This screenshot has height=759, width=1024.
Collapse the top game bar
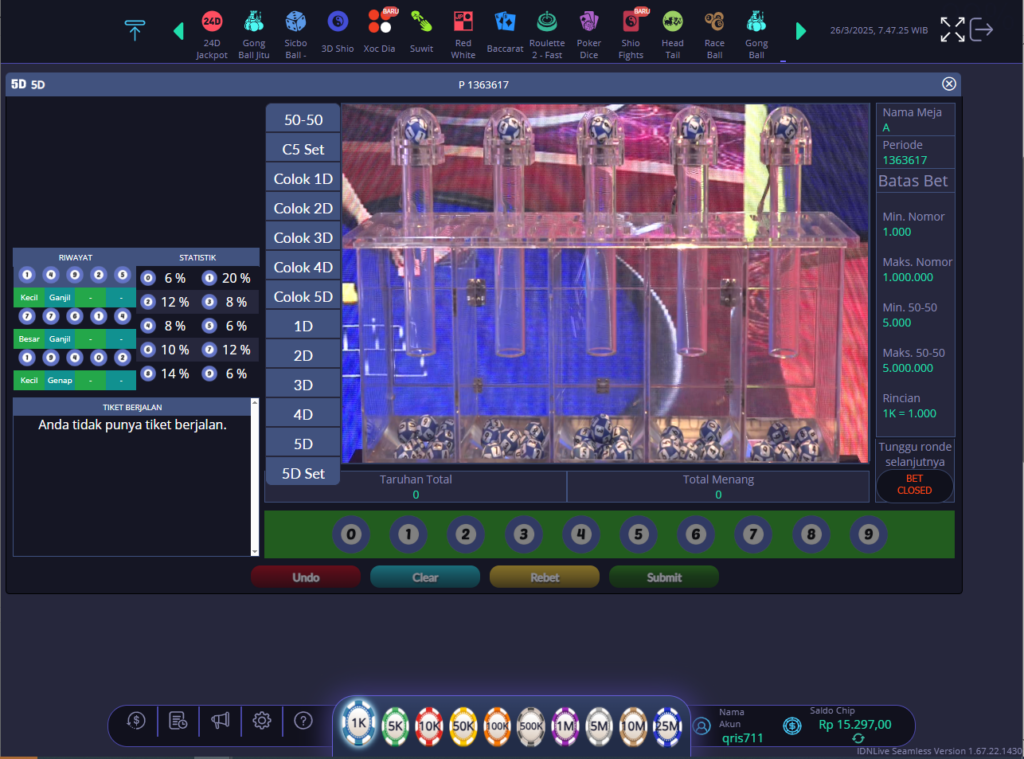click(x=135, y=30)
